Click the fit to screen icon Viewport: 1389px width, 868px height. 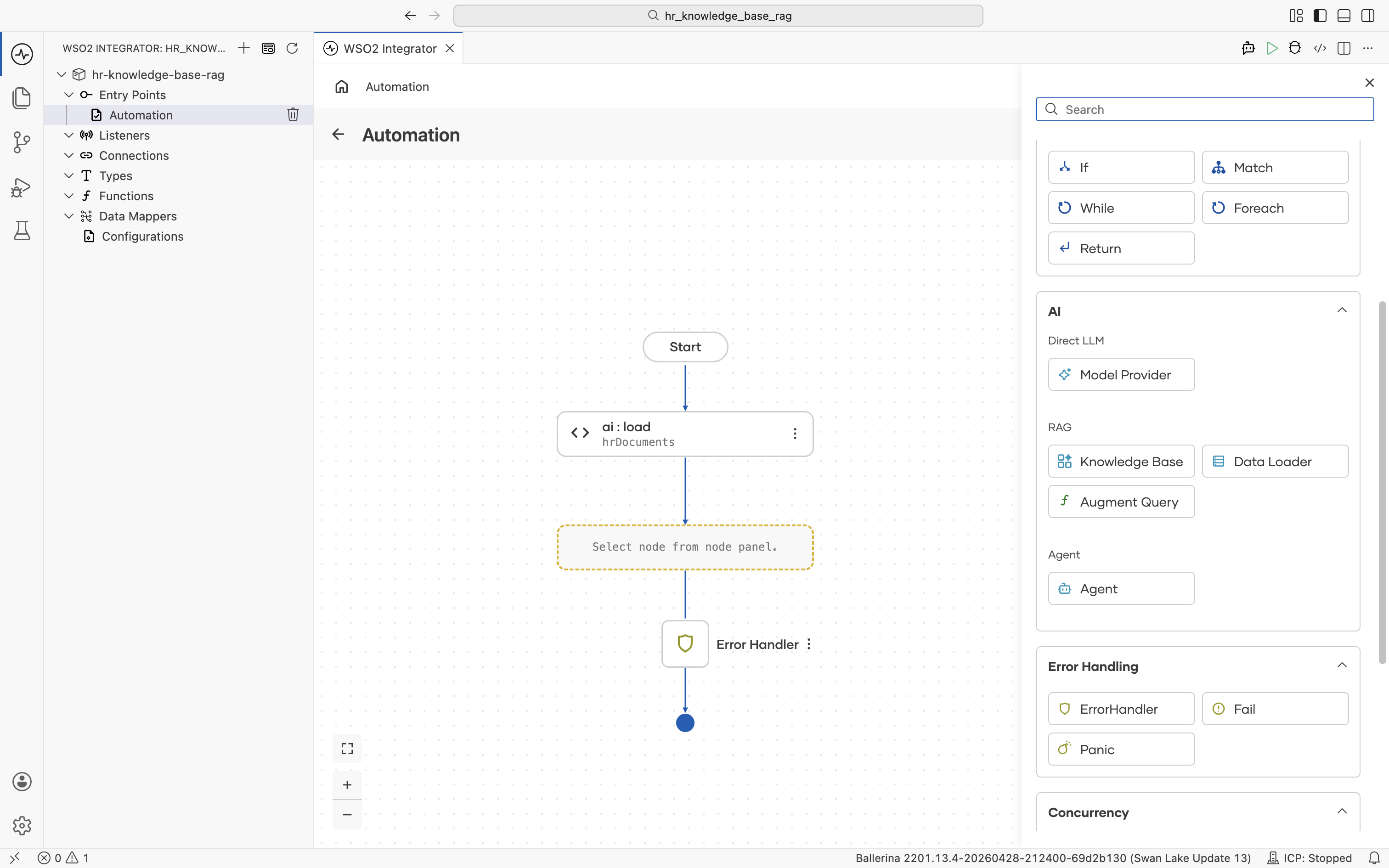(347, 749)
